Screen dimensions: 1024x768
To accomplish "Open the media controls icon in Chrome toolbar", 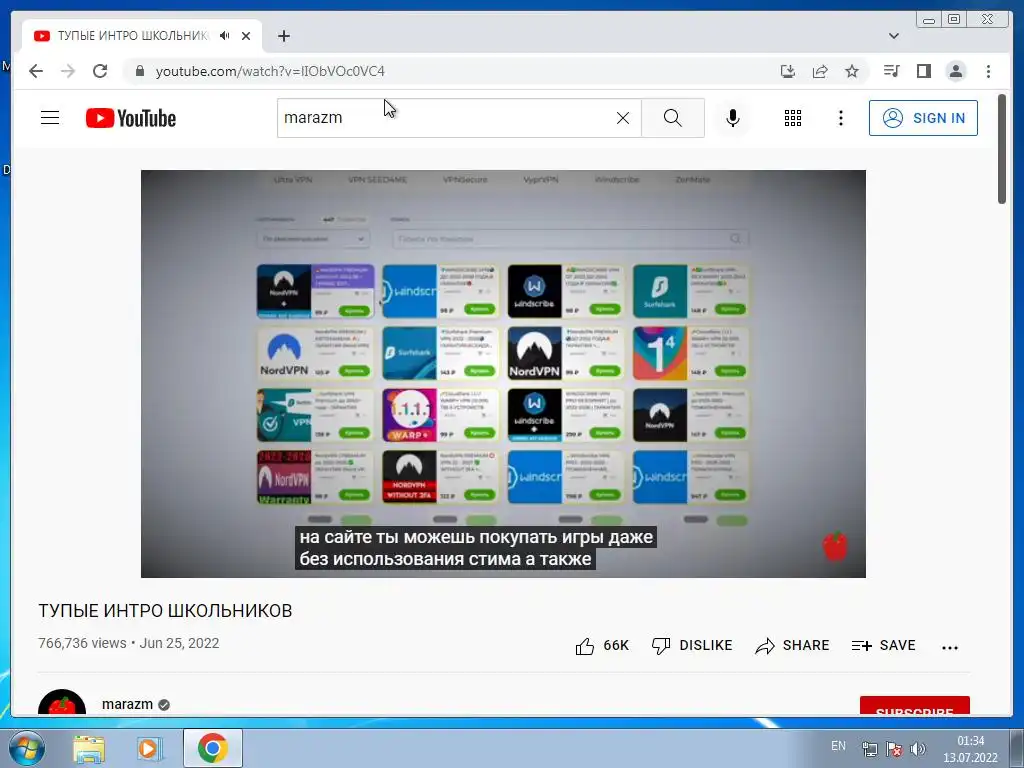I will point(891,71).
